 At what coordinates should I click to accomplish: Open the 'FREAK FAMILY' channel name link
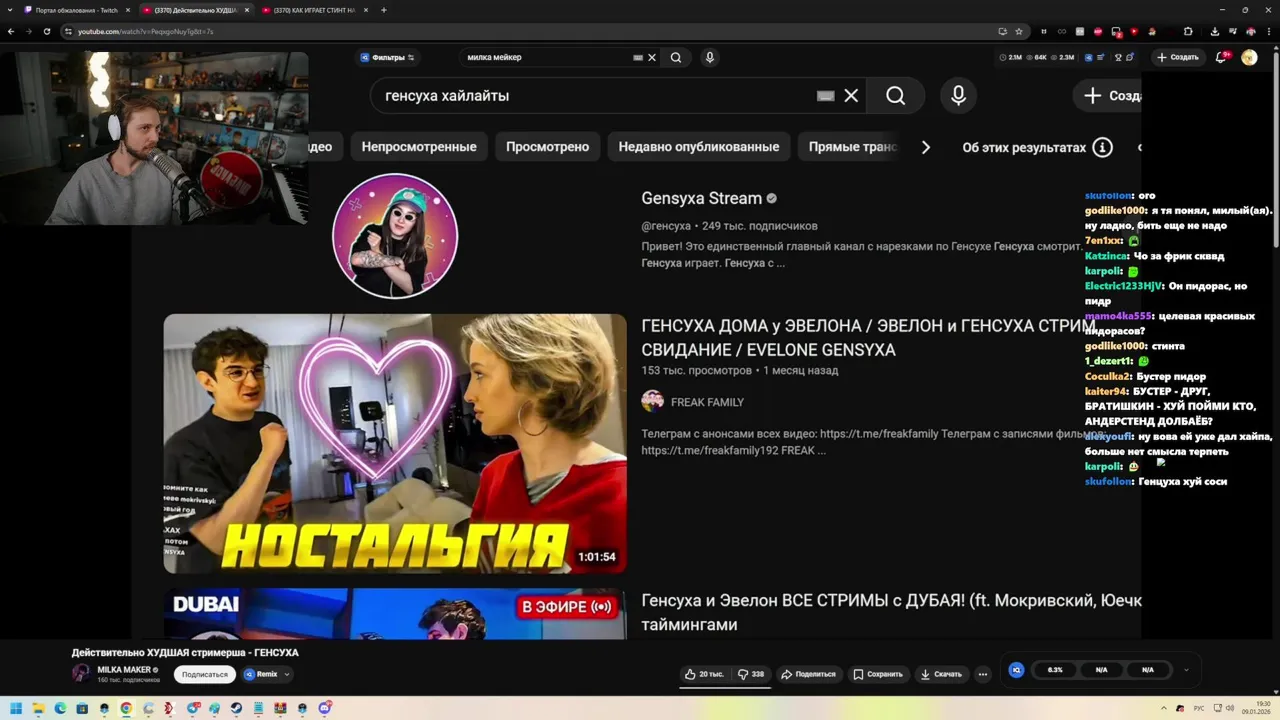707,402
